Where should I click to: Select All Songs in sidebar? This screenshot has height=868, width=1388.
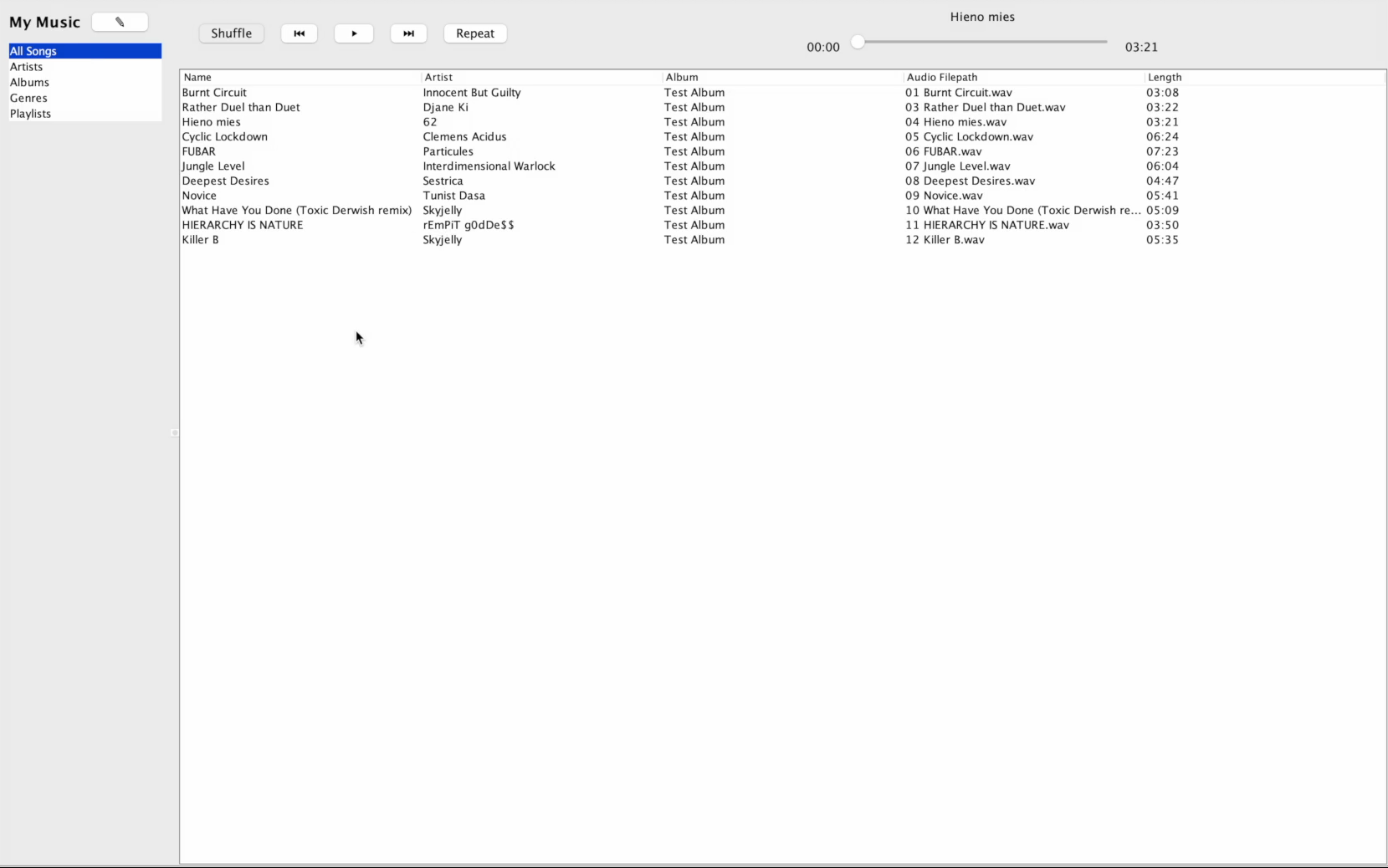(x=33, y=51)
